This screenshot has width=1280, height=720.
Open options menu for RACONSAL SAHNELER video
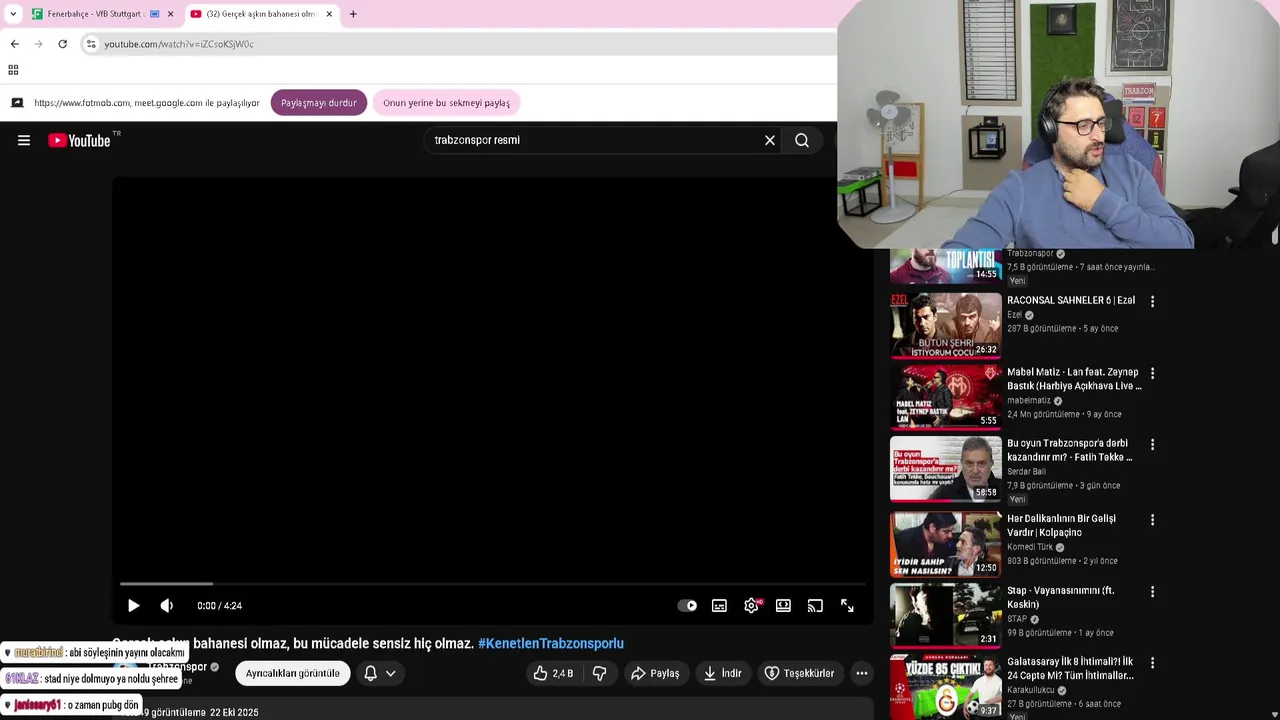click(x=1152, y=301)
